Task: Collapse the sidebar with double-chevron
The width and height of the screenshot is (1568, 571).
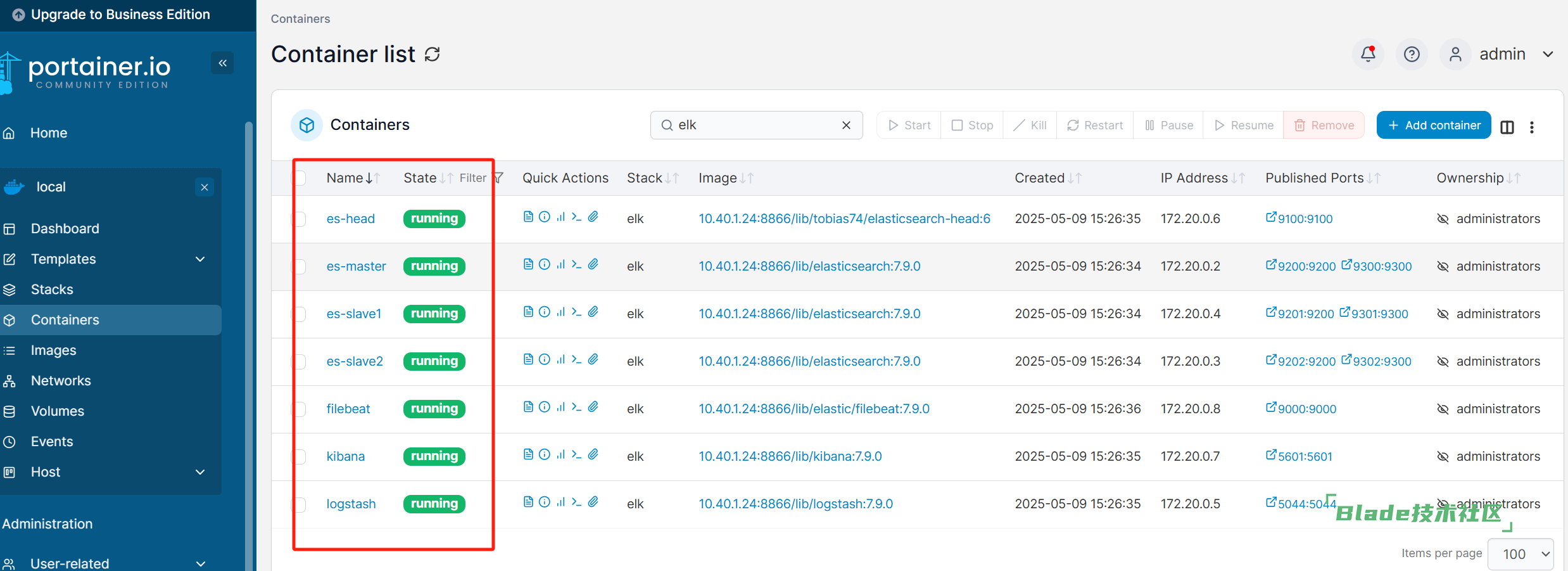Action: pos(222,63)
